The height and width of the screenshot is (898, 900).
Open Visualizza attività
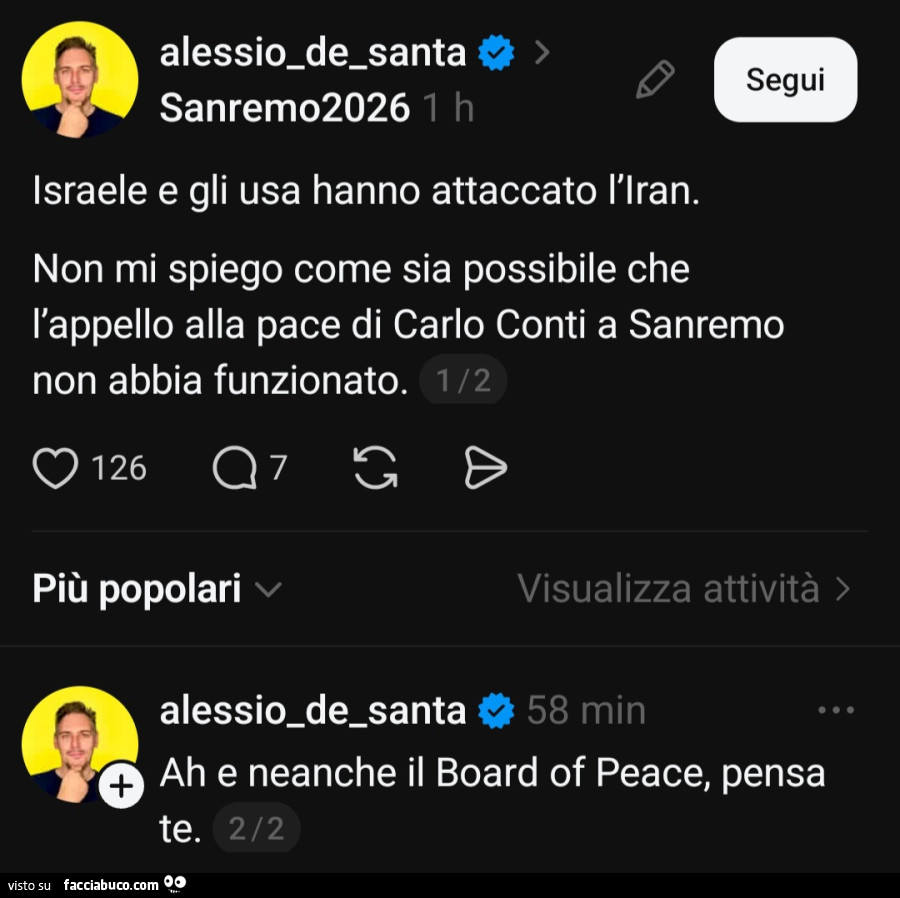click(684, 590)
